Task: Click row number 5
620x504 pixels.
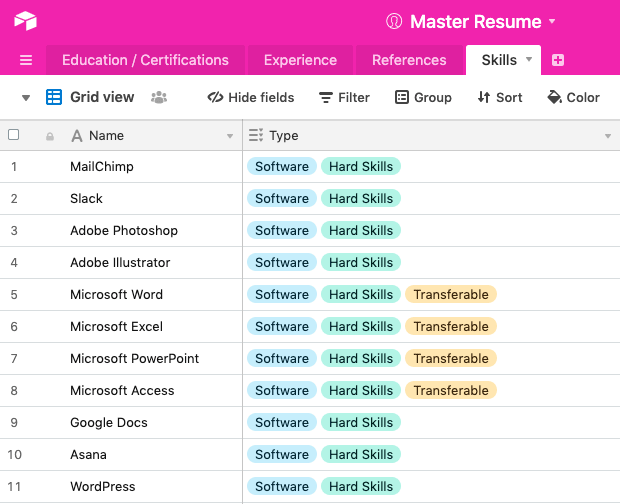Action: [14, 295]
